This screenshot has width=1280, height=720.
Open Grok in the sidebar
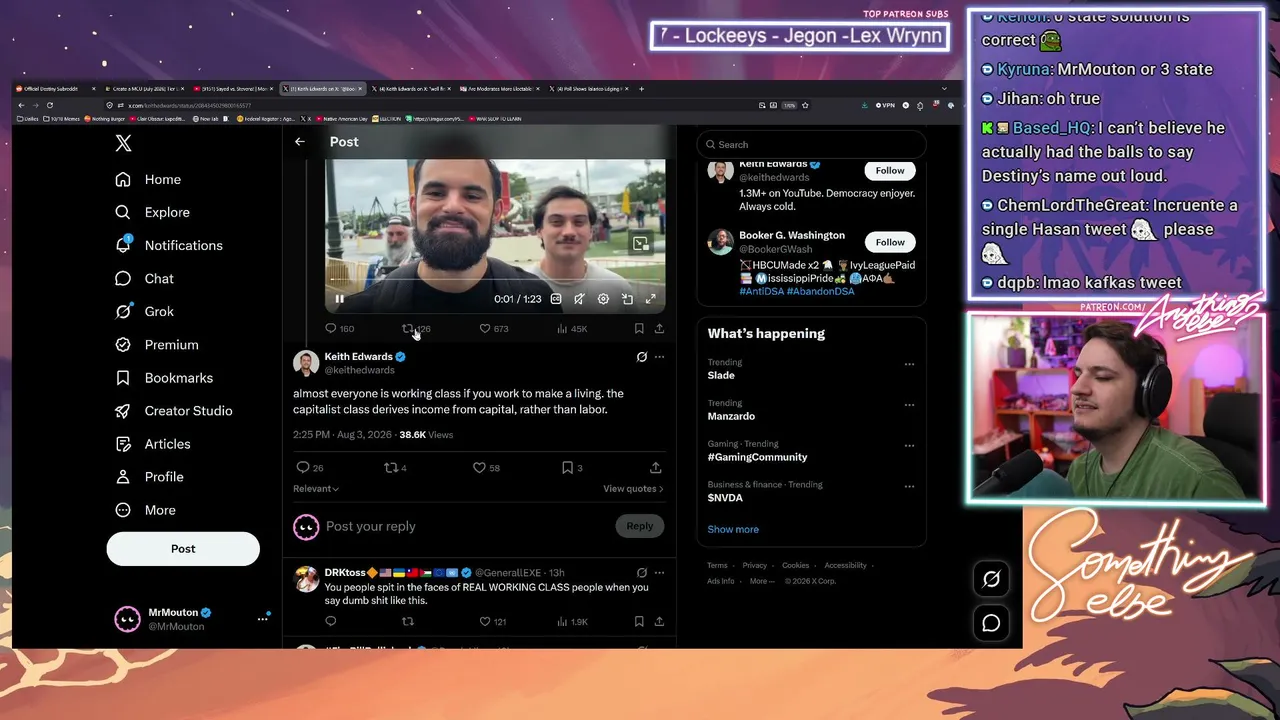click(x=144, y=311)
